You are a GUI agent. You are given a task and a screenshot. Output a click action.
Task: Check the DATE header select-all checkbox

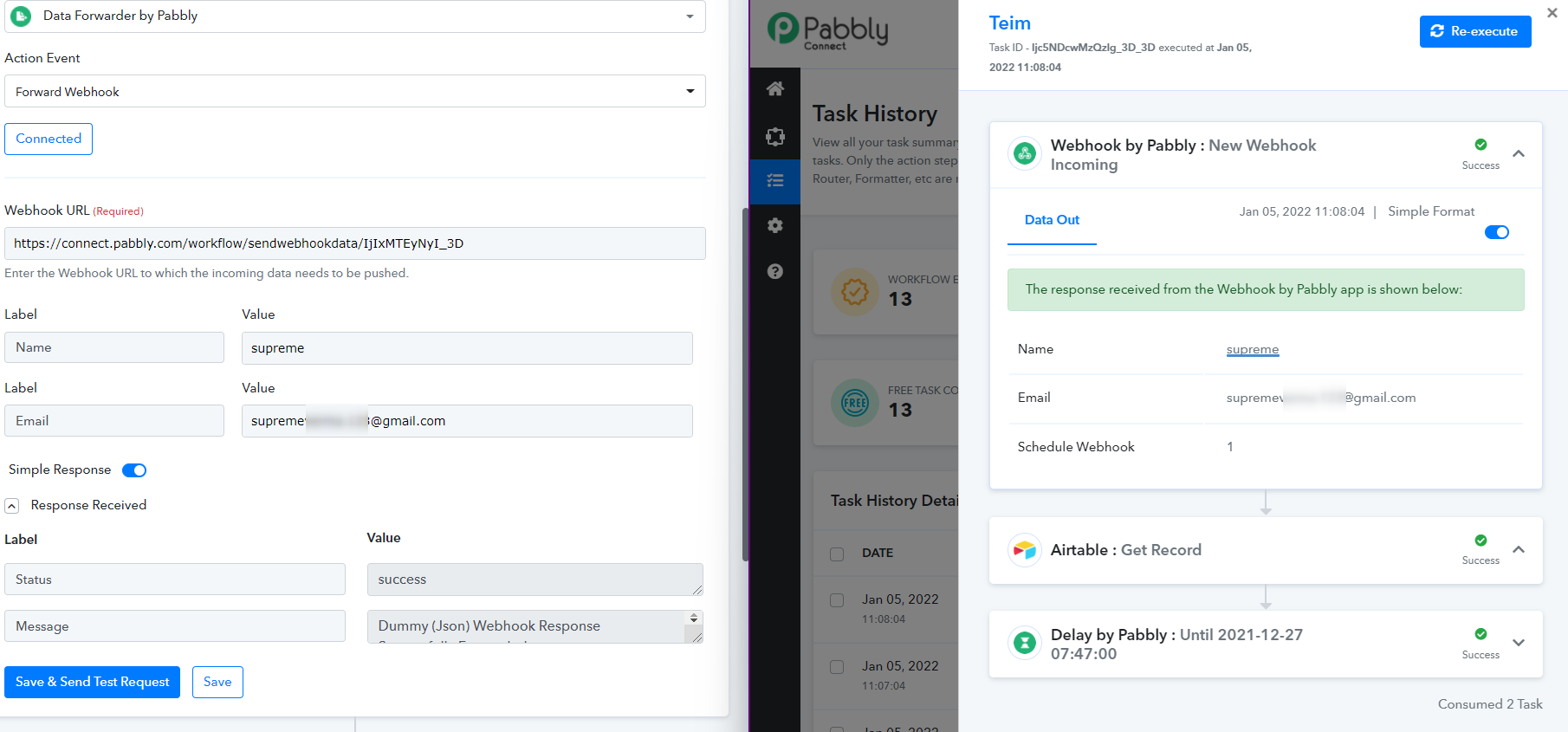click(x=837, y=554)
